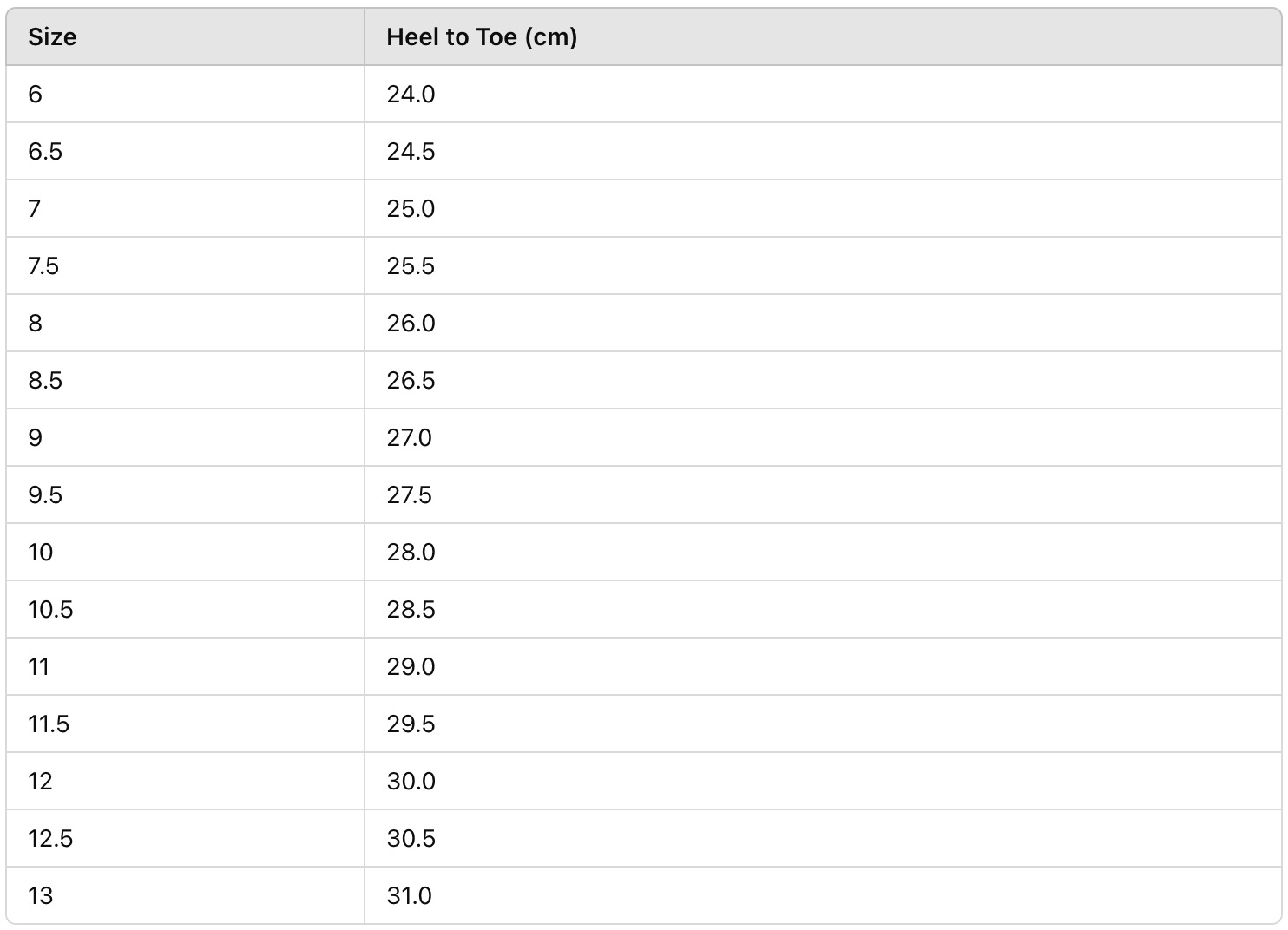This screenshot has height=930, width=1288.
Task: Select the 29.0 heel to toe value
Action: point(411,666)
